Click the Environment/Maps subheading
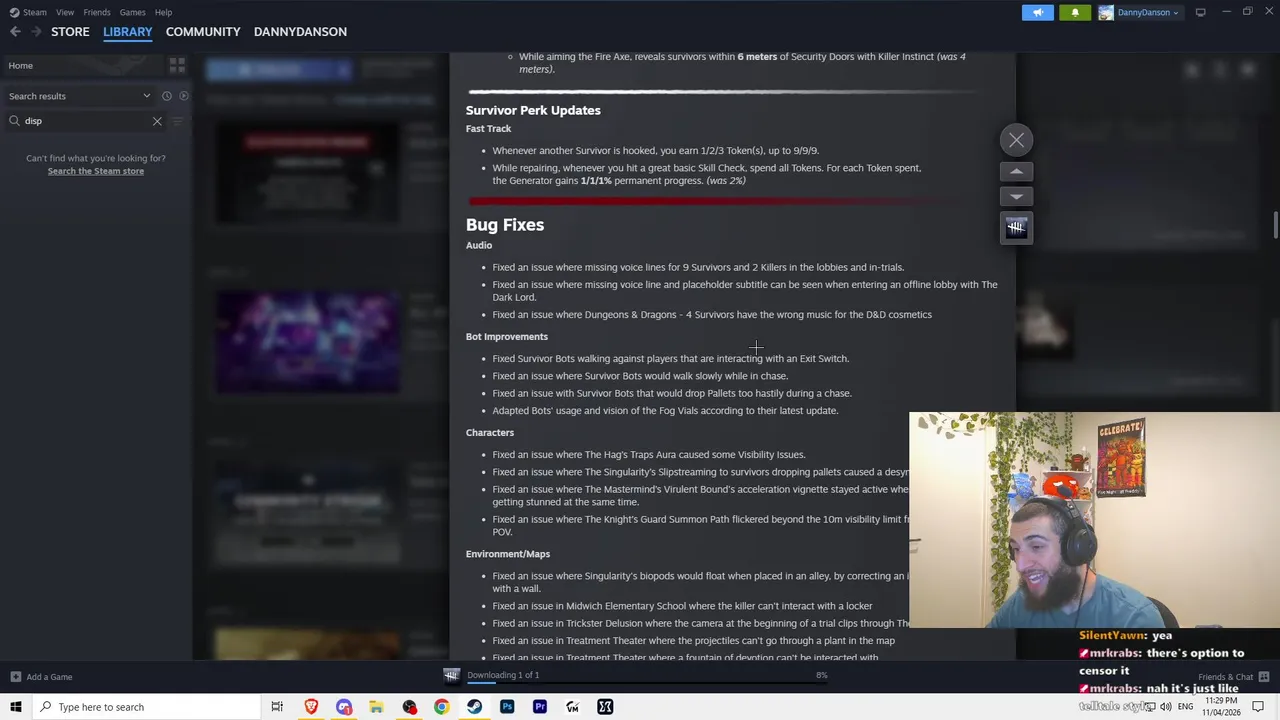The width and height of the screenshot is (1280, 720). [x=508, y=554]
